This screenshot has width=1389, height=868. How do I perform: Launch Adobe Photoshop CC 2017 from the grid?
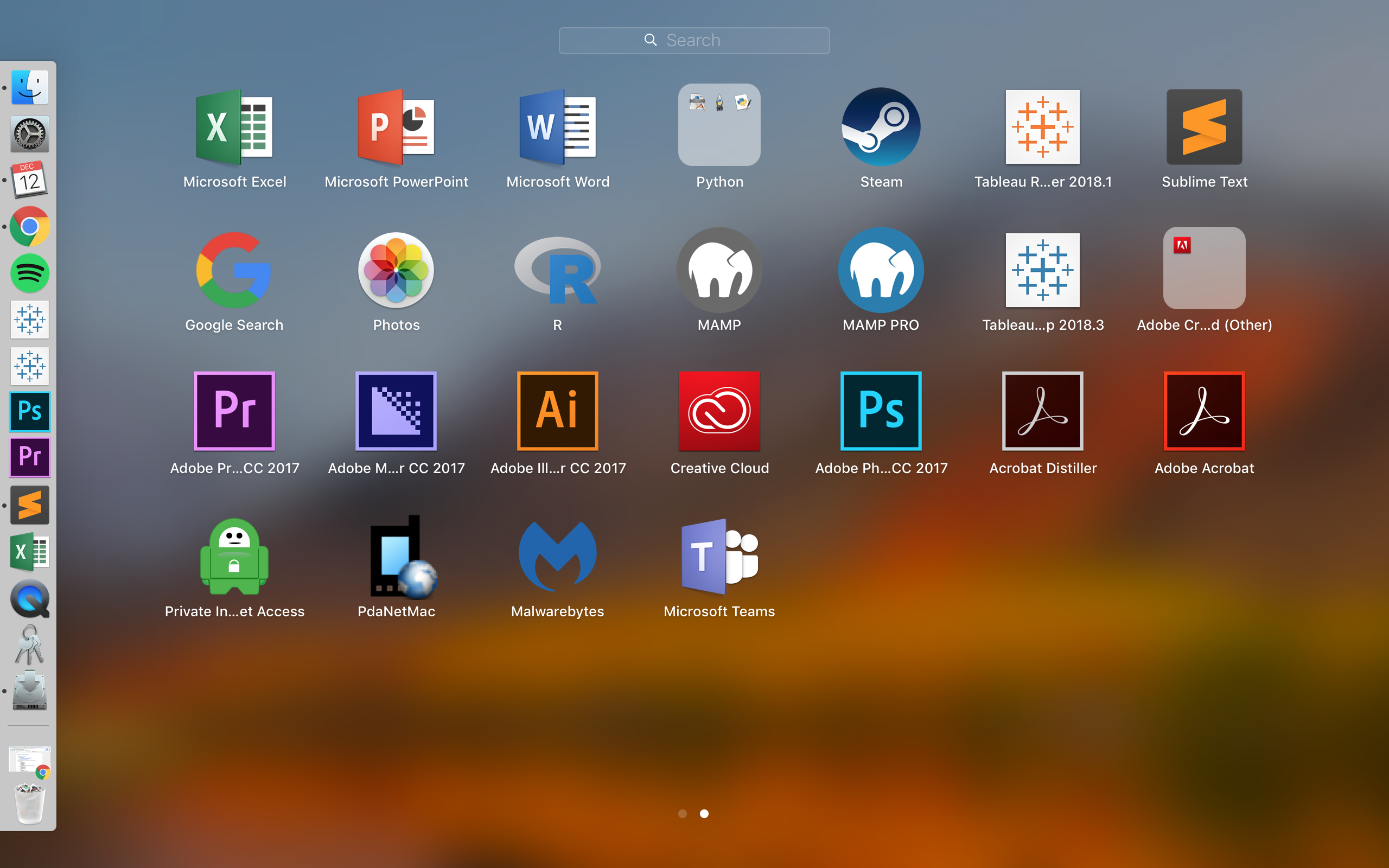pyautogui.click(x=881, y=411)
